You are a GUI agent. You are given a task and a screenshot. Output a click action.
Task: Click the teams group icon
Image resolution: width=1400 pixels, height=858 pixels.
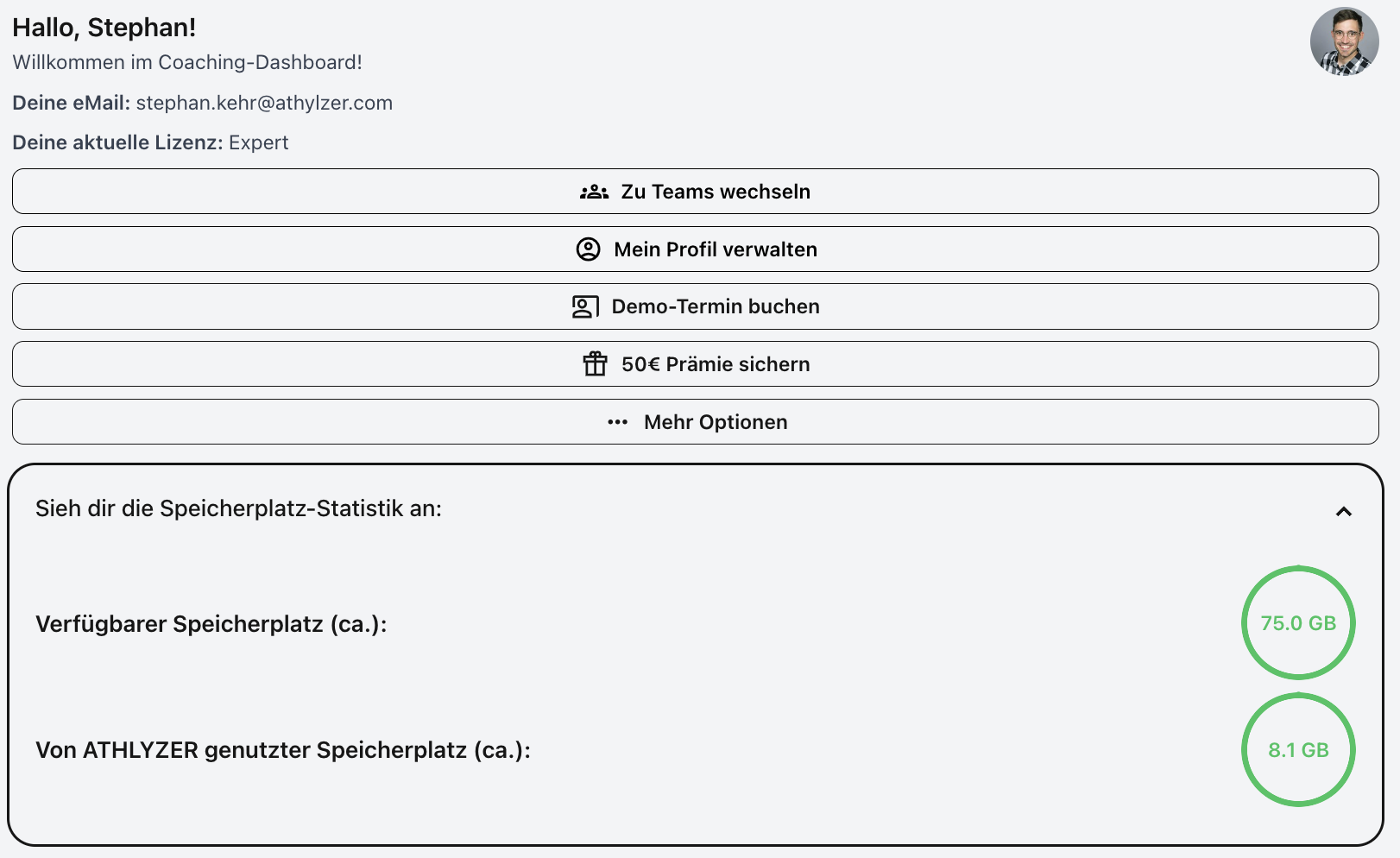[x=594, y=192]
